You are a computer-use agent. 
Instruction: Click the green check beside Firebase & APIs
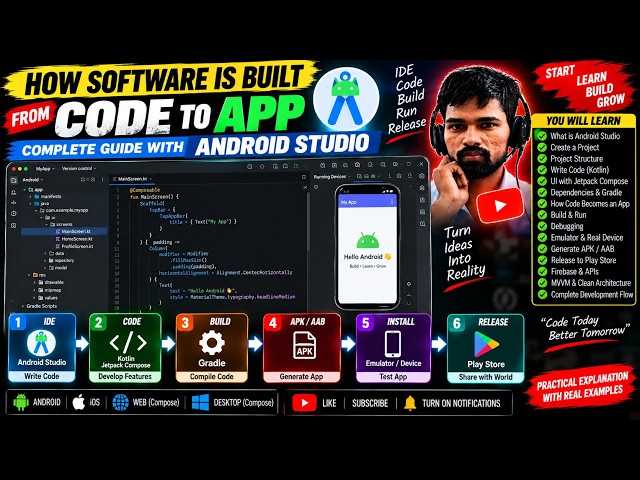pos(542,271)
